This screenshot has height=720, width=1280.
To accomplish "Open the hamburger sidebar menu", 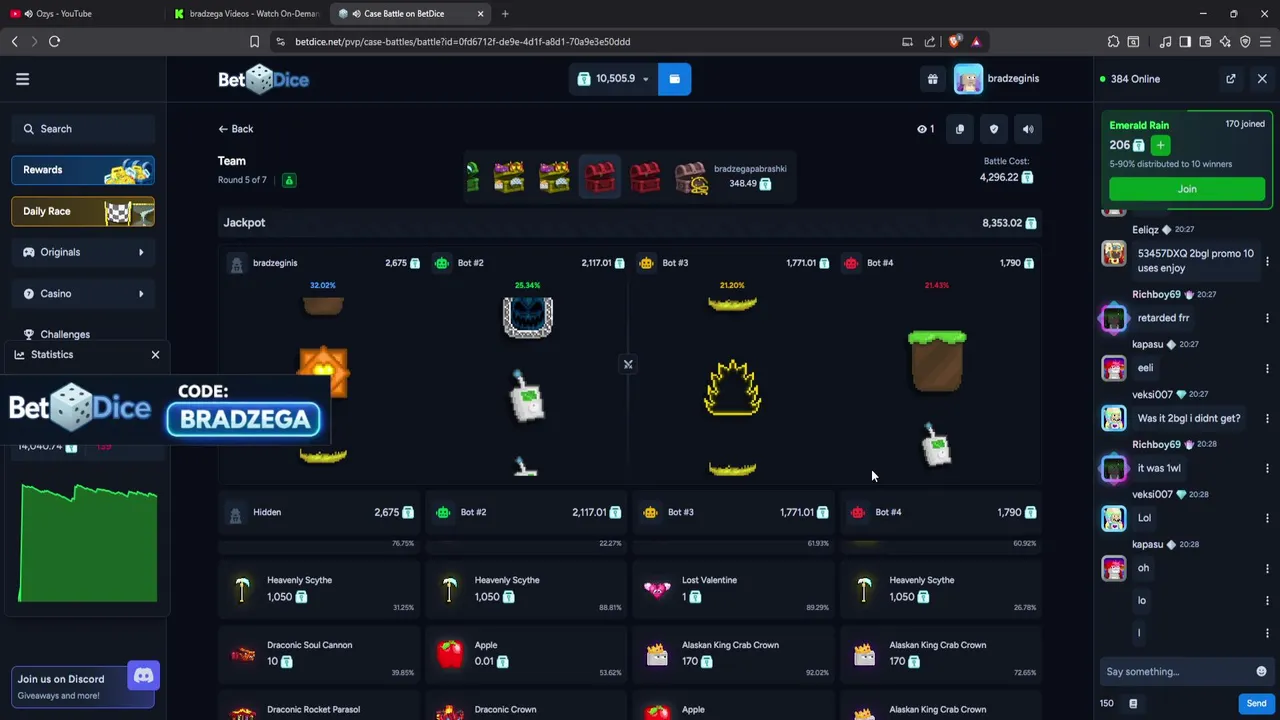I will point(22,79).
